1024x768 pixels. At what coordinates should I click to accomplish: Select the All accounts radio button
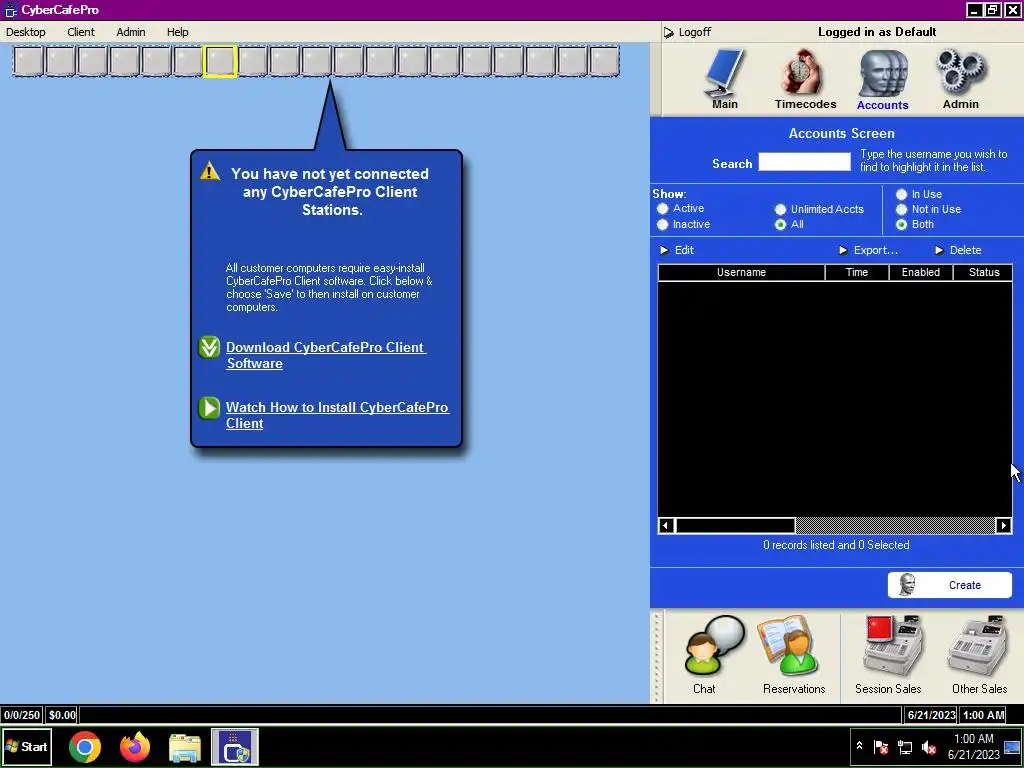pyautogui.click(x=780, y=224)
